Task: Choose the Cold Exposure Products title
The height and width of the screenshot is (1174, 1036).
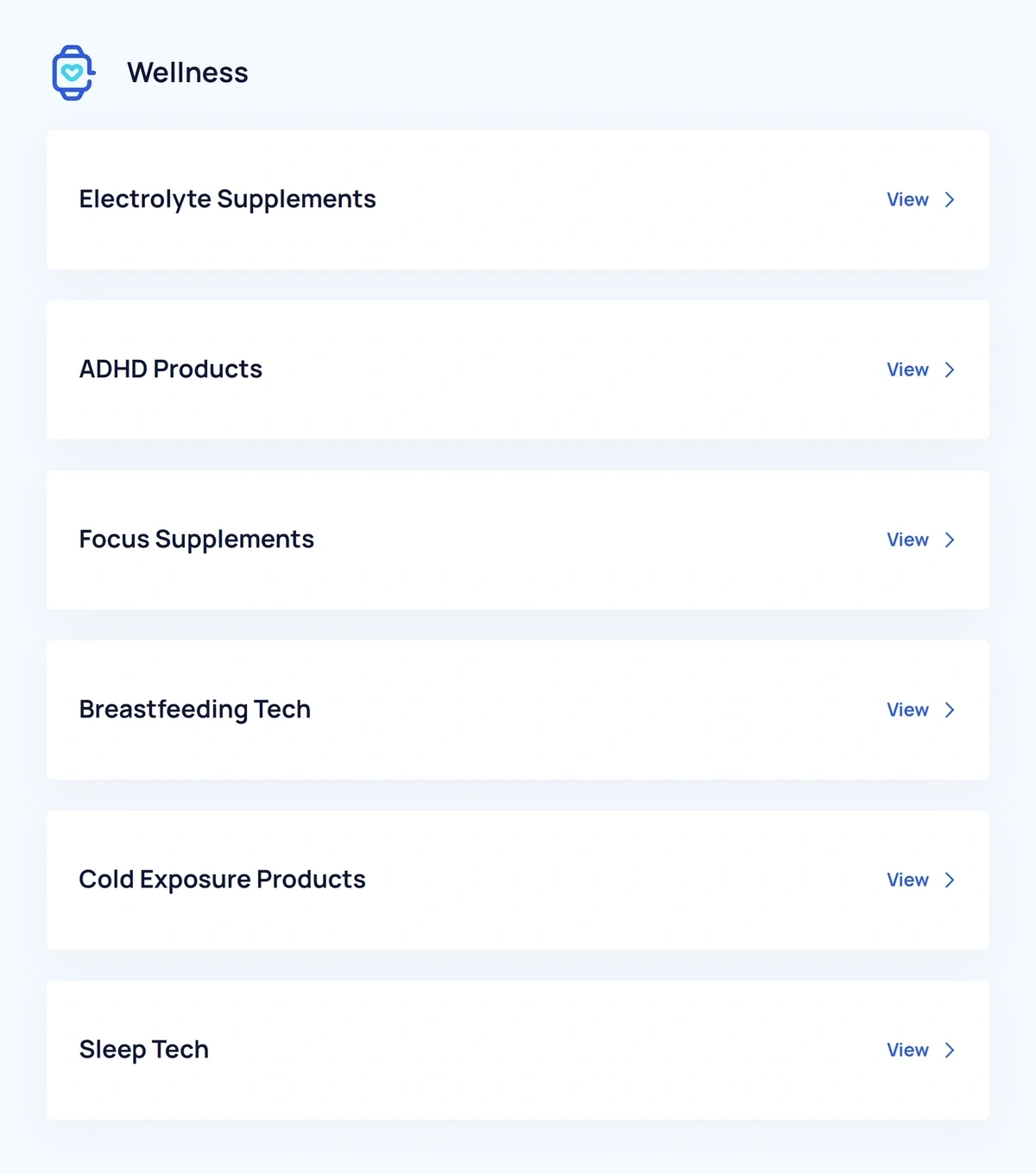Action: [x=222, y=880]
